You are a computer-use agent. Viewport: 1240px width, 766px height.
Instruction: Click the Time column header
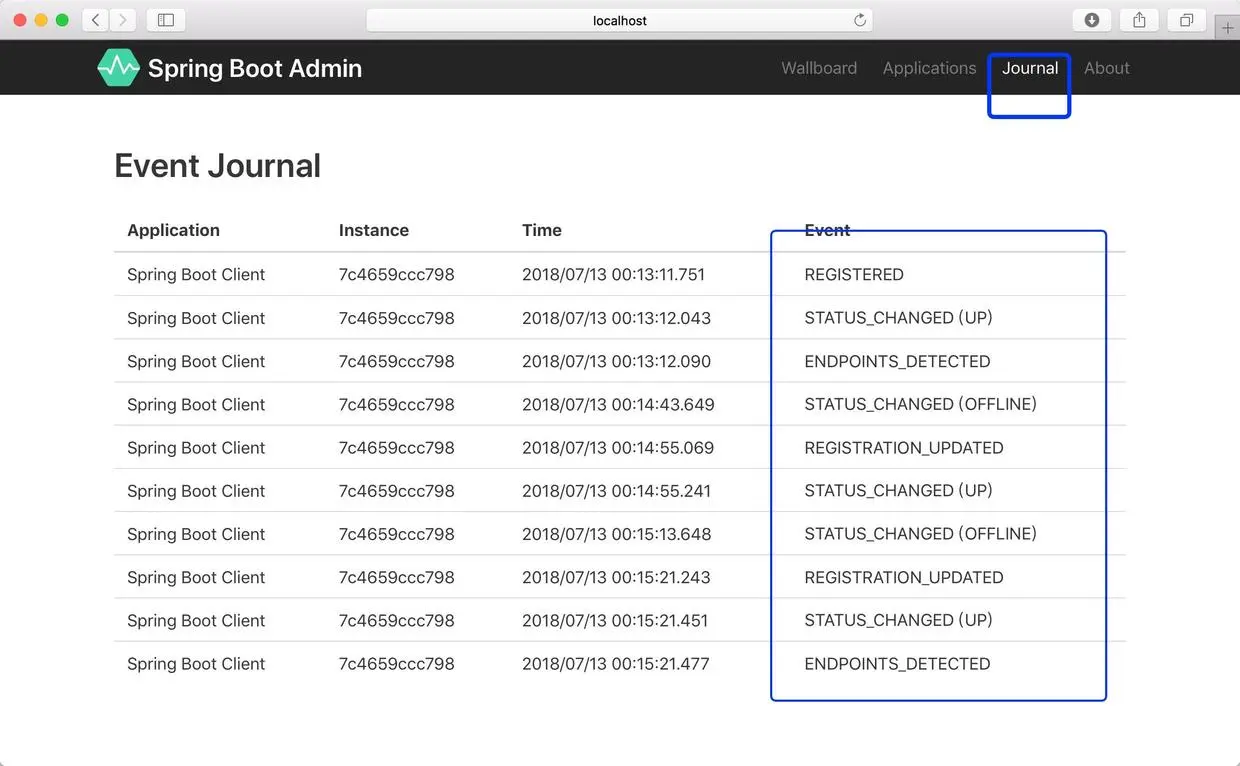(x=542, y=230)
